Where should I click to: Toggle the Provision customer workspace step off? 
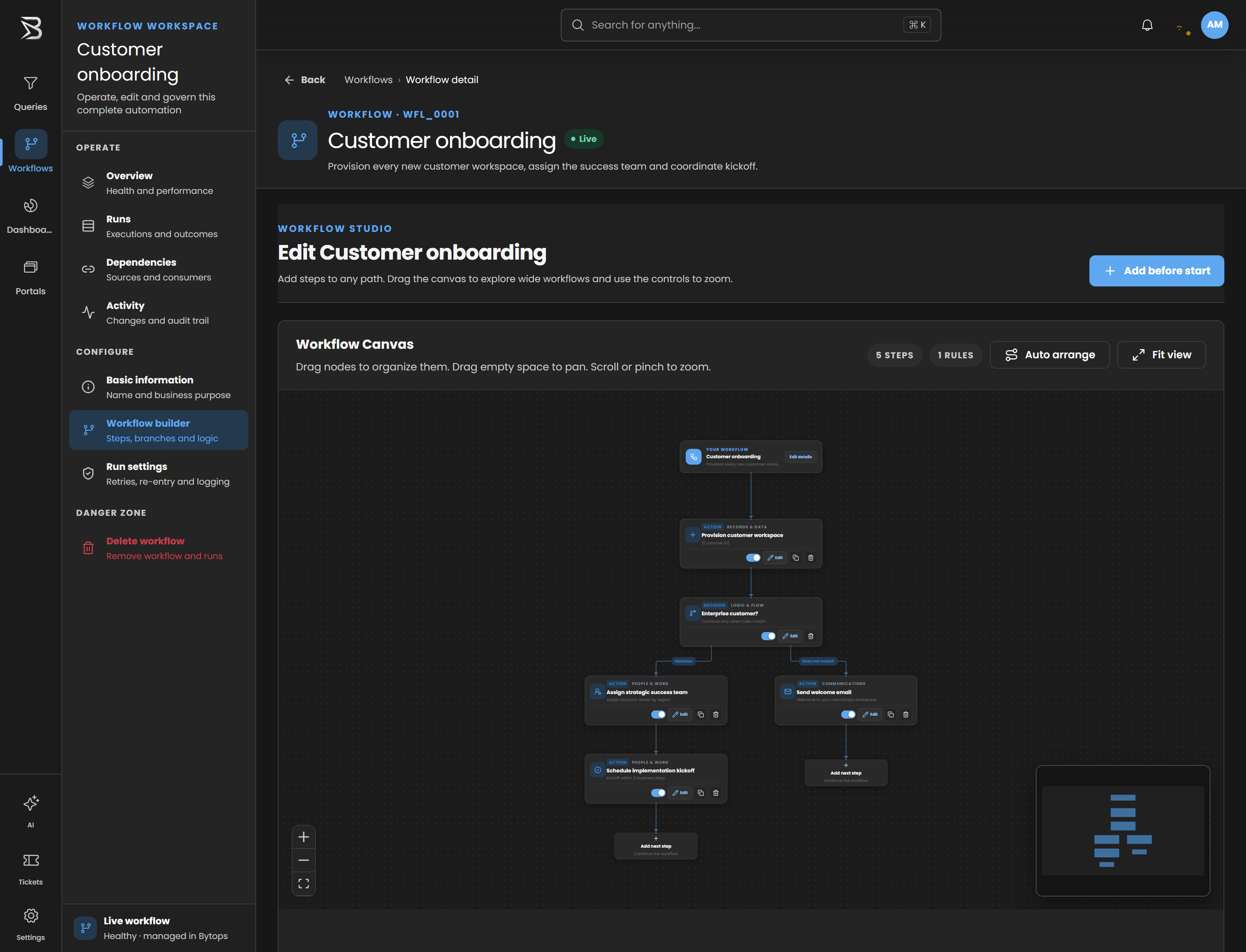[753, 558]
